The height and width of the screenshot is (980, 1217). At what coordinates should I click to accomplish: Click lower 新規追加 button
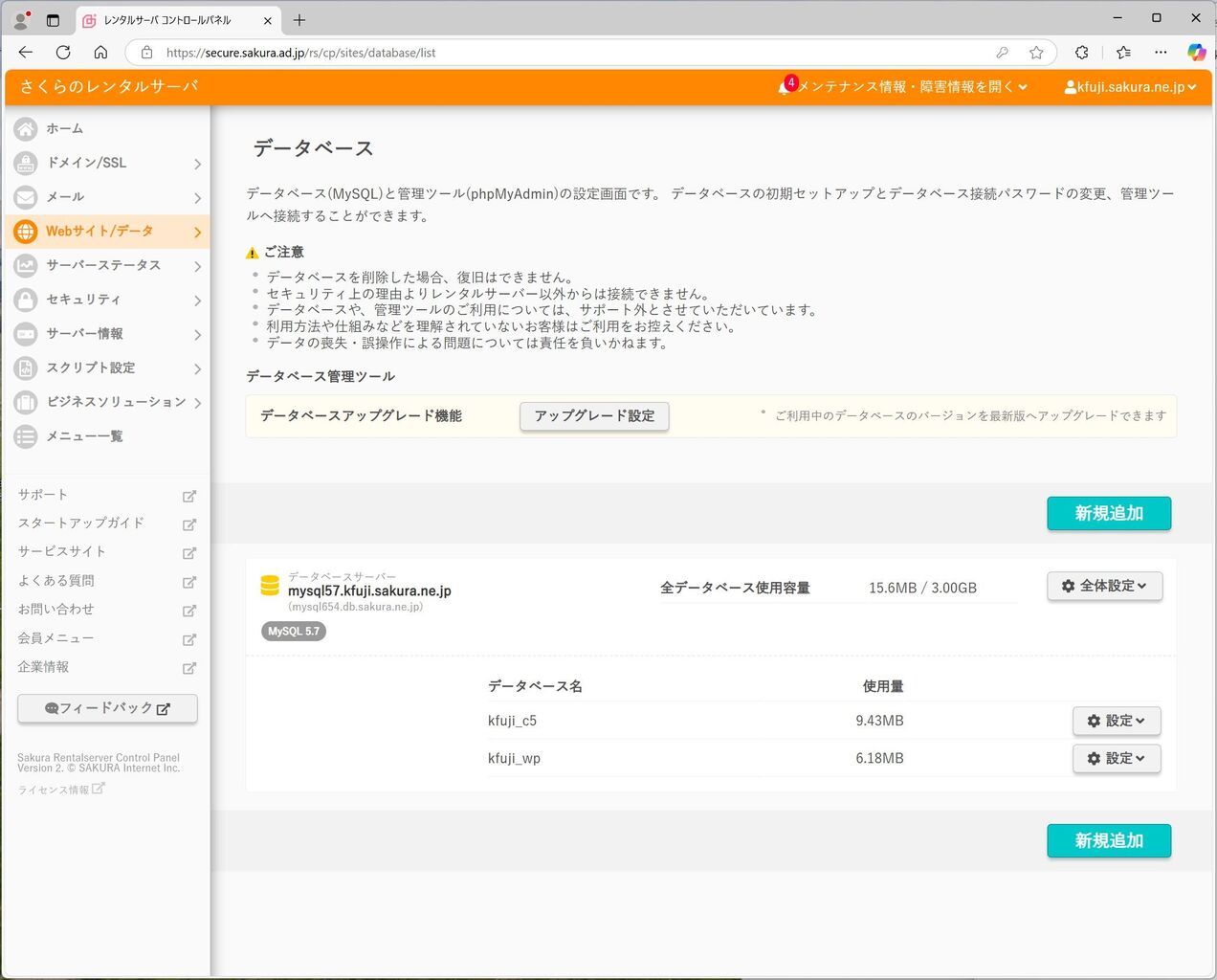pyautogui.click(x=1109, y=840)
